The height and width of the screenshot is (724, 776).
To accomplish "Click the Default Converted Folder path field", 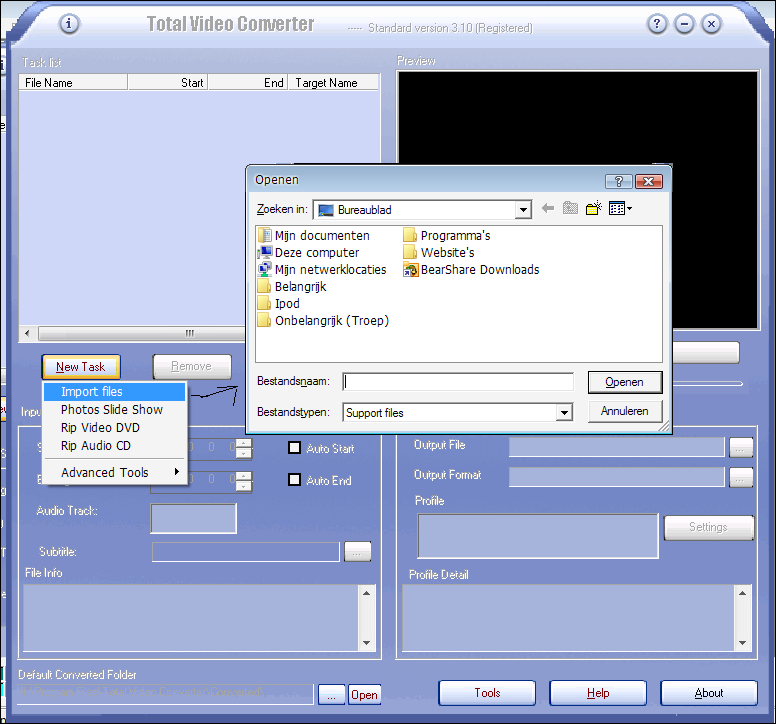I will [166, 694].
